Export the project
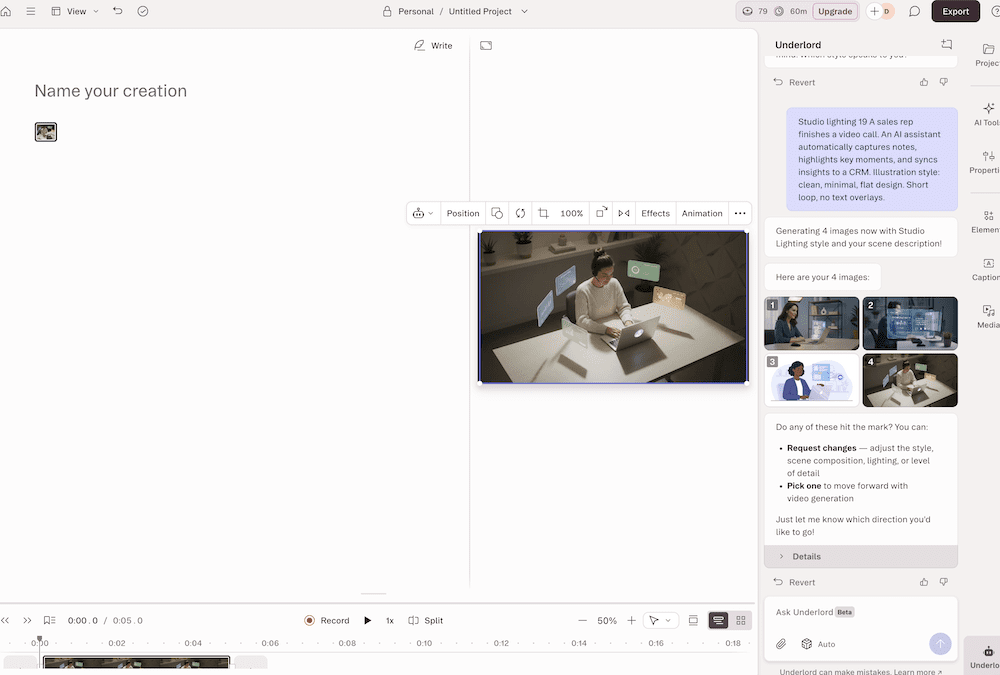Screen dimensions: 1000x675 [955, 11]
